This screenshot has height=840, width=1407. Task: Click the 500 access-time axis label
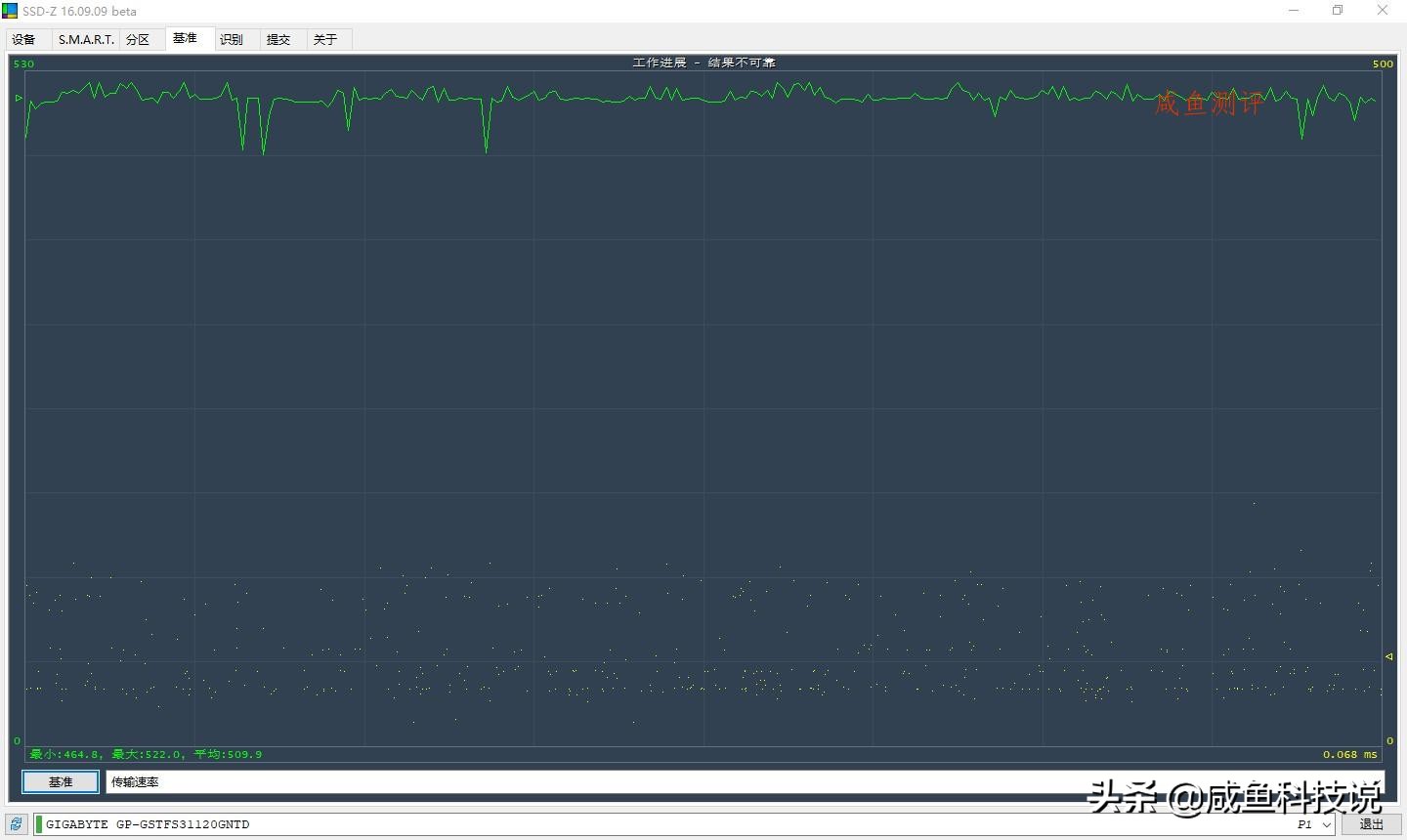point(1383,63)
